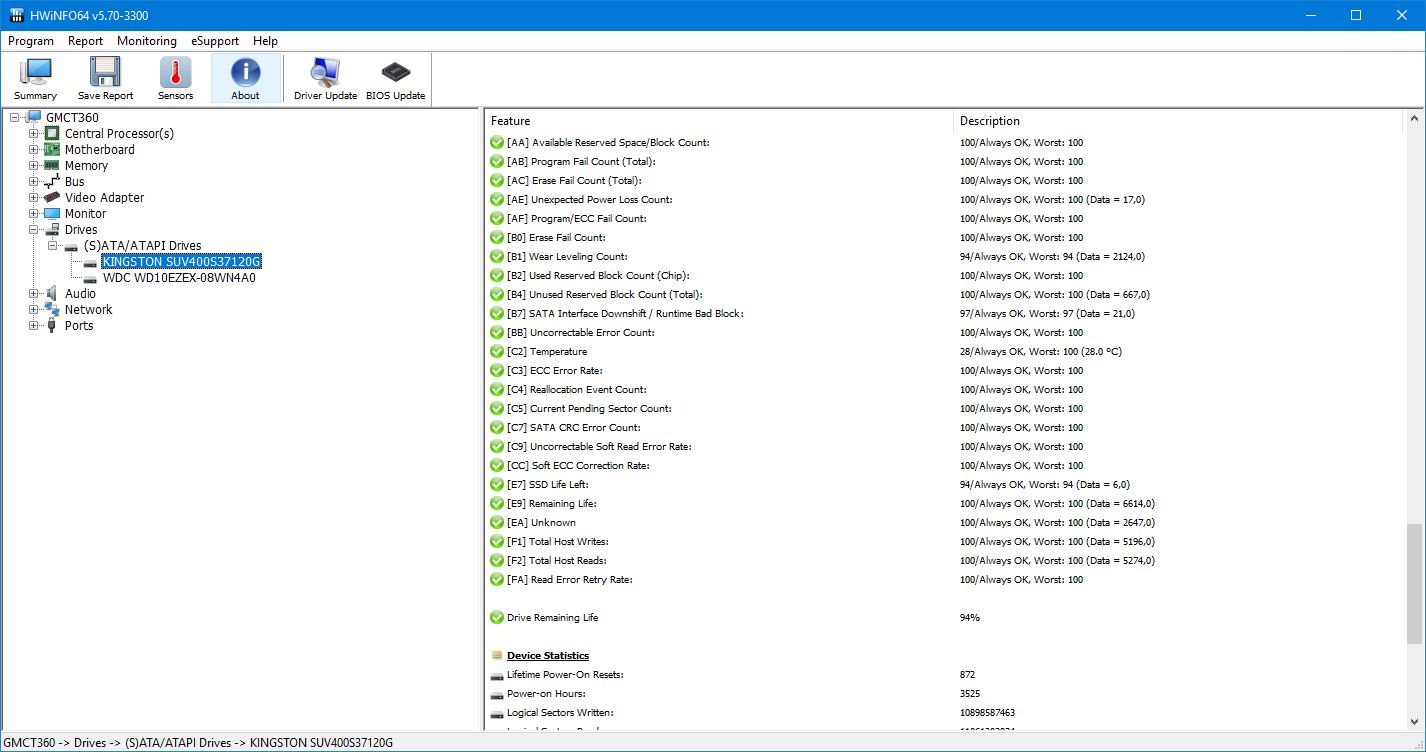Click green check beside Wear Leveling Count
This screenshot has width=1426, height=752.
point(497,257)
